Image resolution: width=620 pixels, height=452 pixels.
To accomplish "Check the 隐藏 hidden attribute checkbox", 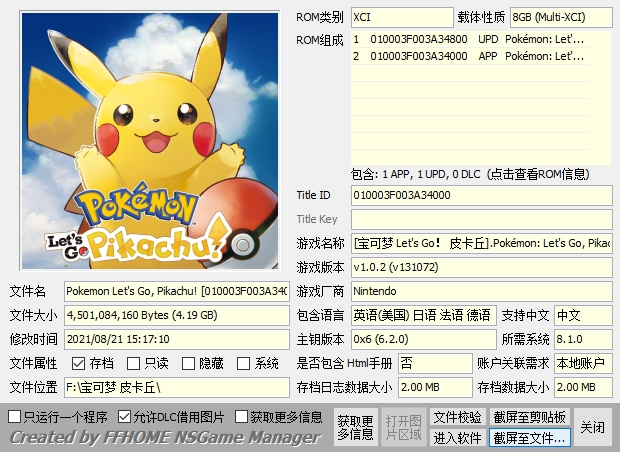I will 189,364.
